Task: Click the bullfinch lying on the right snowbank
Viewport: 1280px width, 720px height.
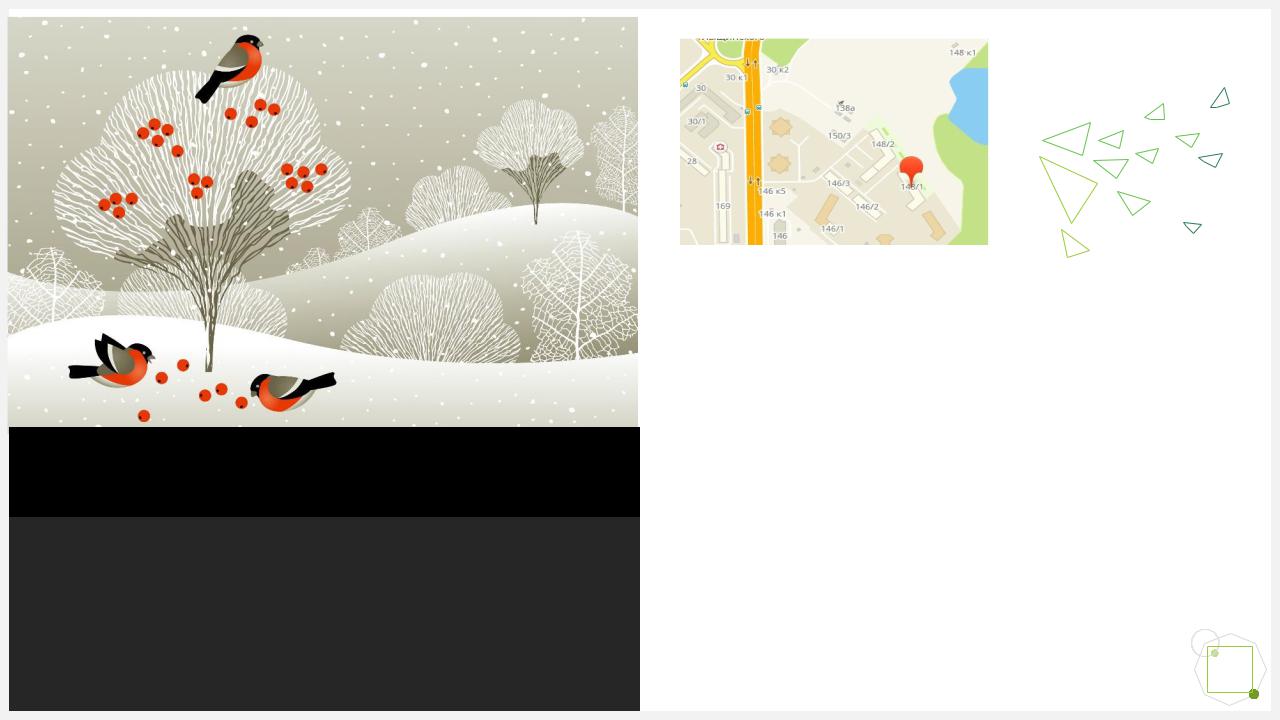Action: point(292,390)
